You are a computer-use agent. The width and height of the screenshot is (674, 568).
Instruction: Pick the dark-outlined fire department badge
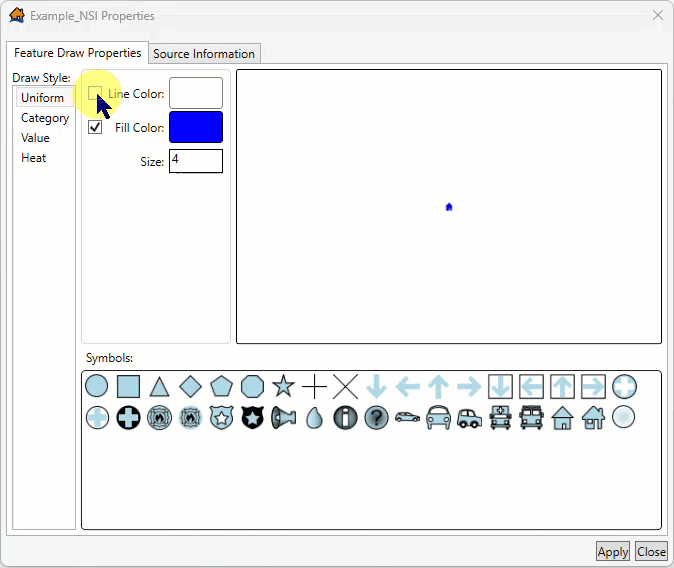tap(159, 418)
